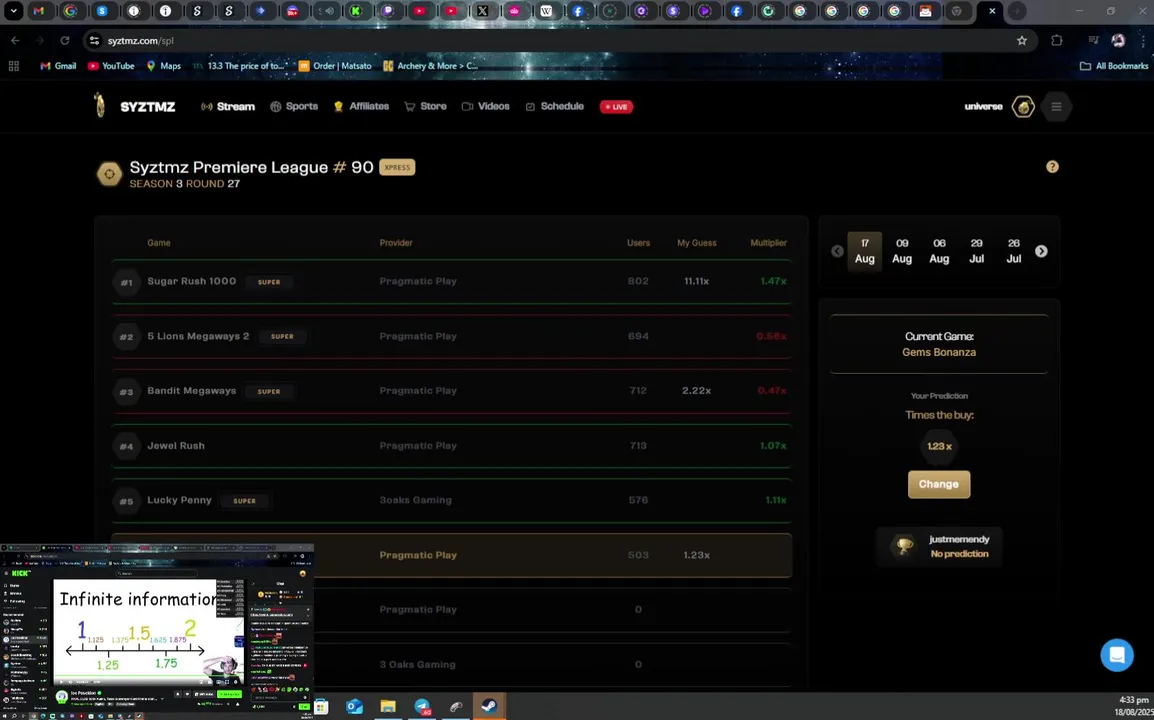Open the Chrome profile avatar
The image size is (1154, 720).
pyautogui.click(x=1118, y=40)
